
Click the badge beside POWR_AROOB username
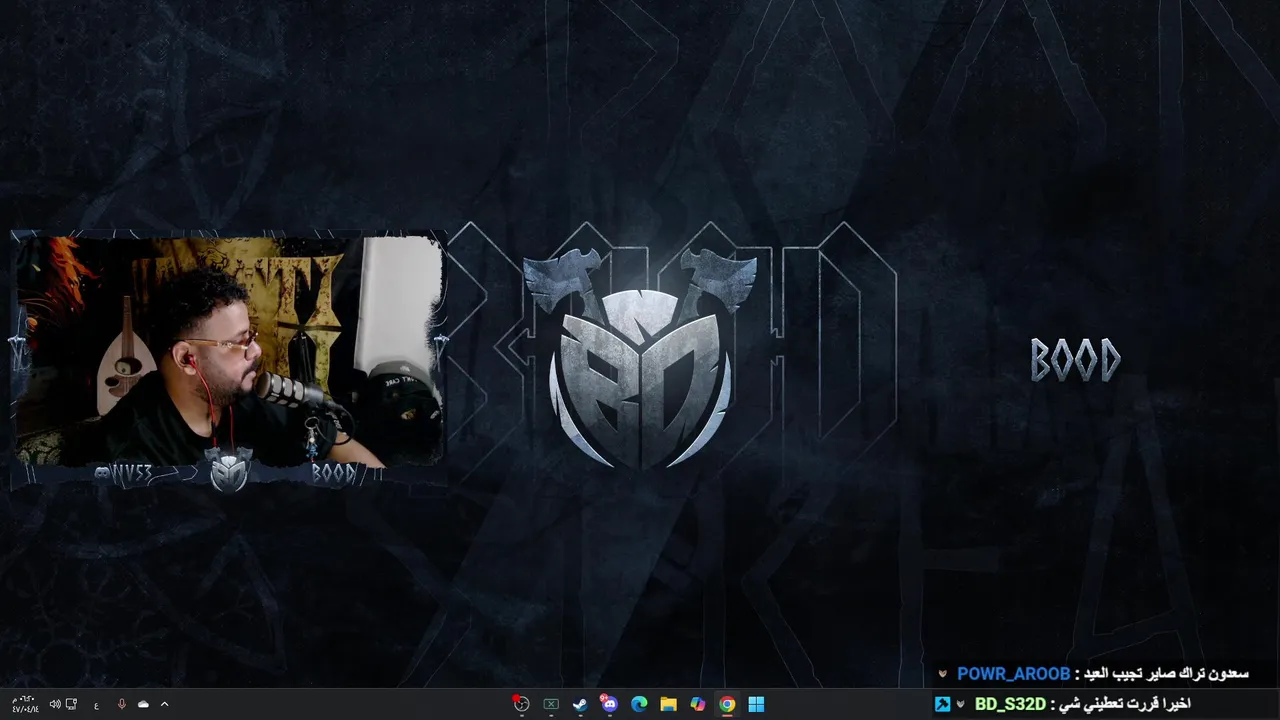943,674
